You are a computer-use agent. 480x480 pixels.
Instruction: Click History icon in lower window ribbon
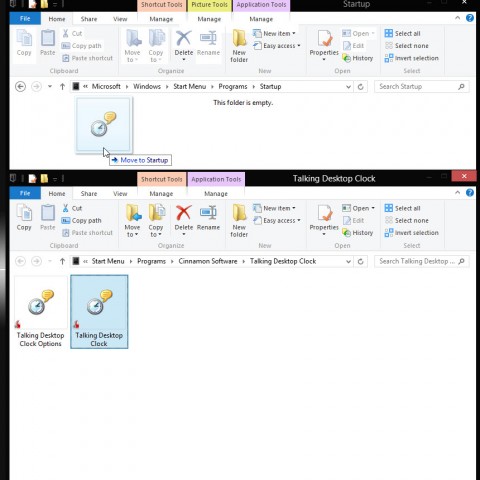pyautogui.click(x=358, y=233)
